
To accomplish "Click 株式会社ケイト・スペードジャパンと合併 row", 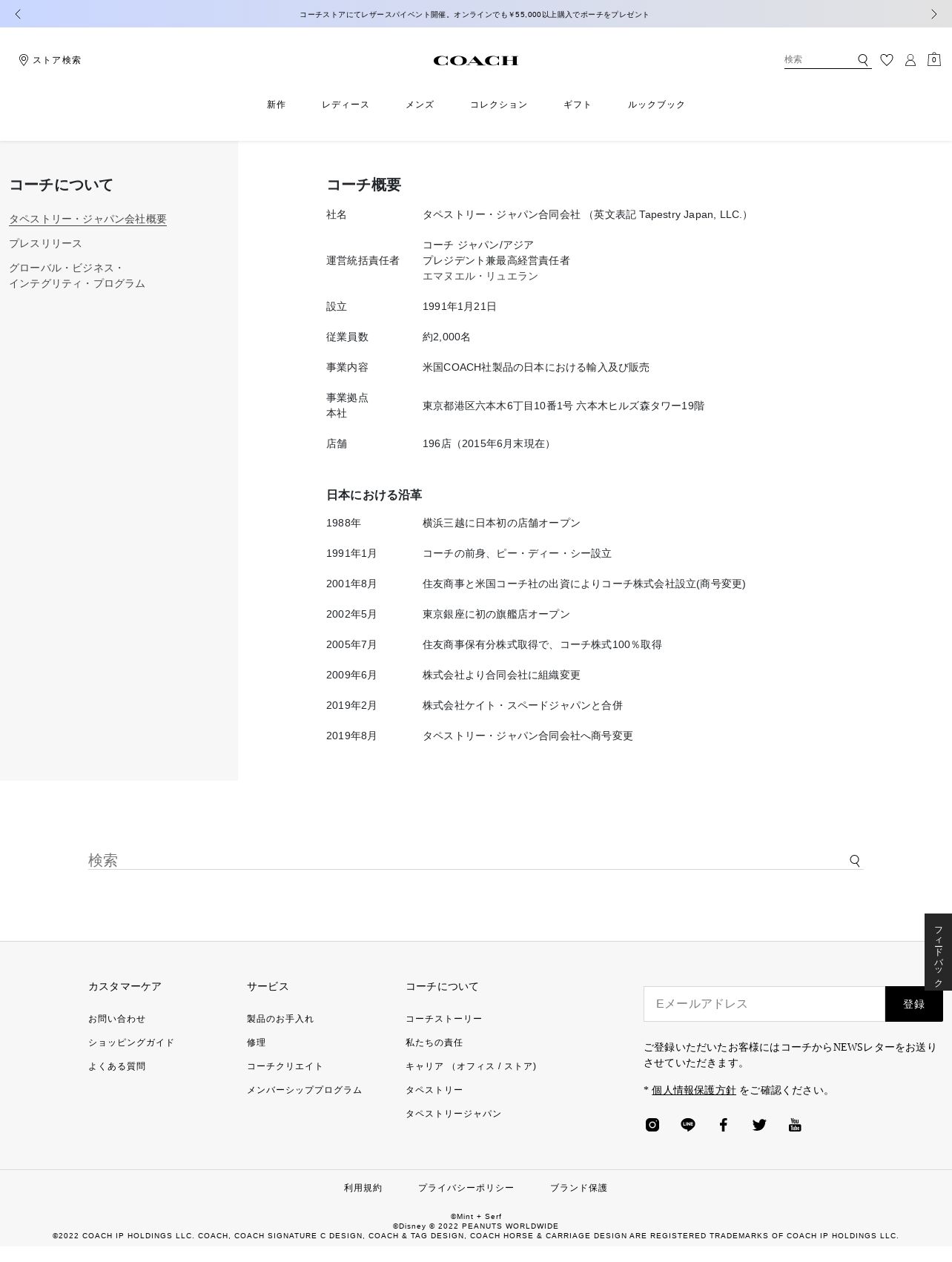I will click(x=523, y=705).
